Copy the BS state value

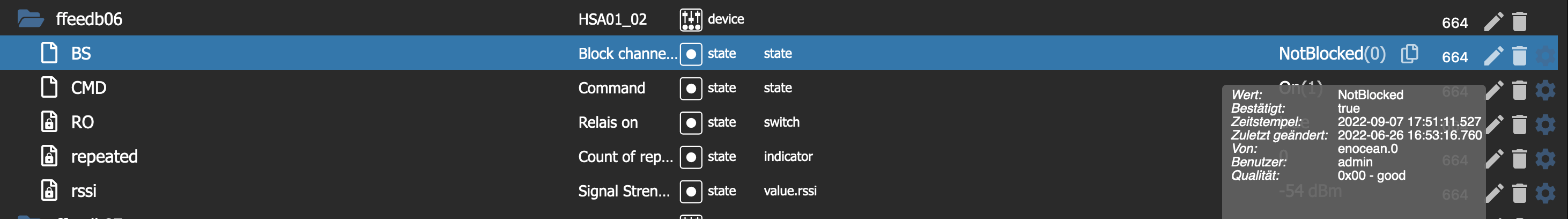(x=1409, y=54)
